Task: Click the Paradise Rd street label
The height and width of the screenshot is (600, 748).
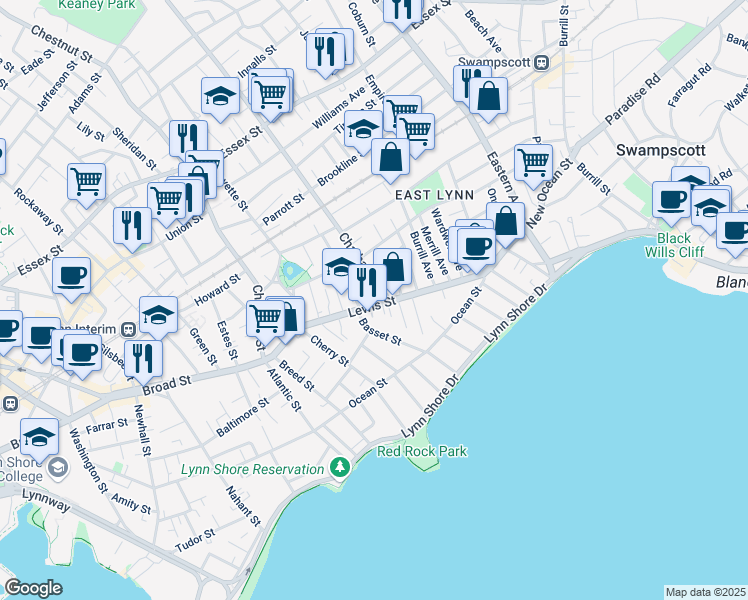Action: coord(633,98)
